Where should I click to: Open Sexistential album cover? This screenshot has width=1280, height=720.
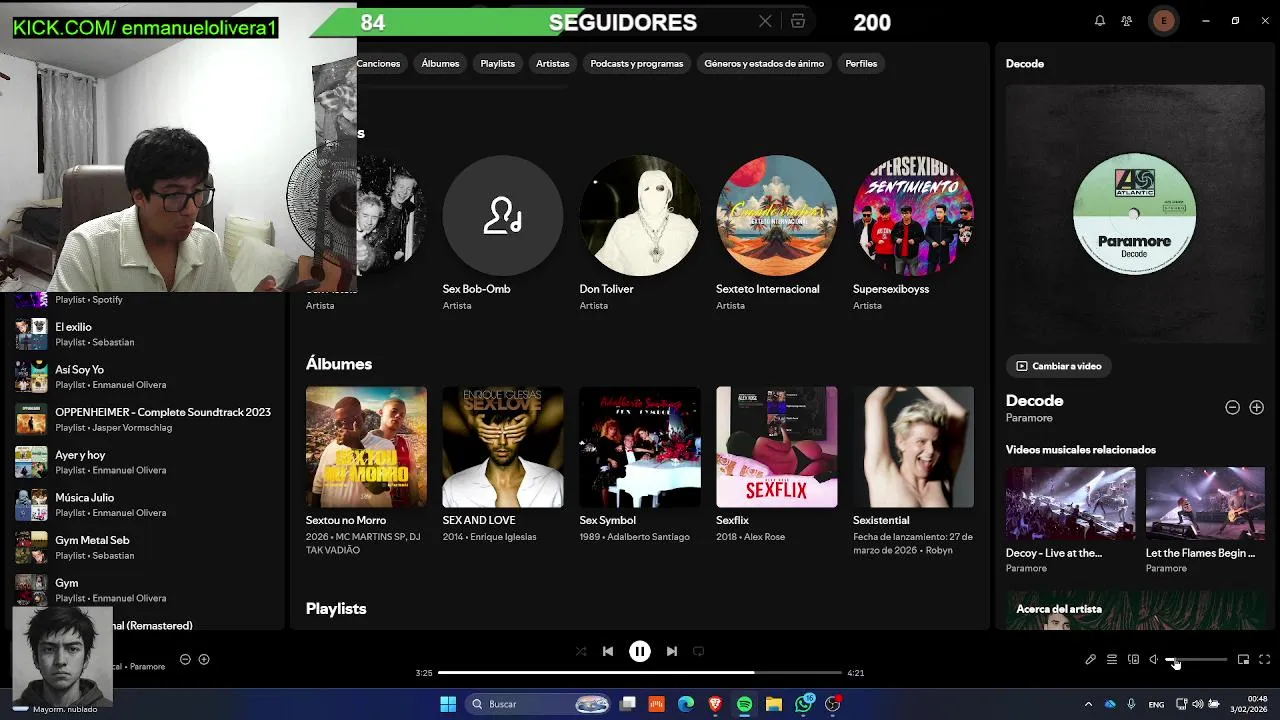pyautogui.click(x=913, y=447)
